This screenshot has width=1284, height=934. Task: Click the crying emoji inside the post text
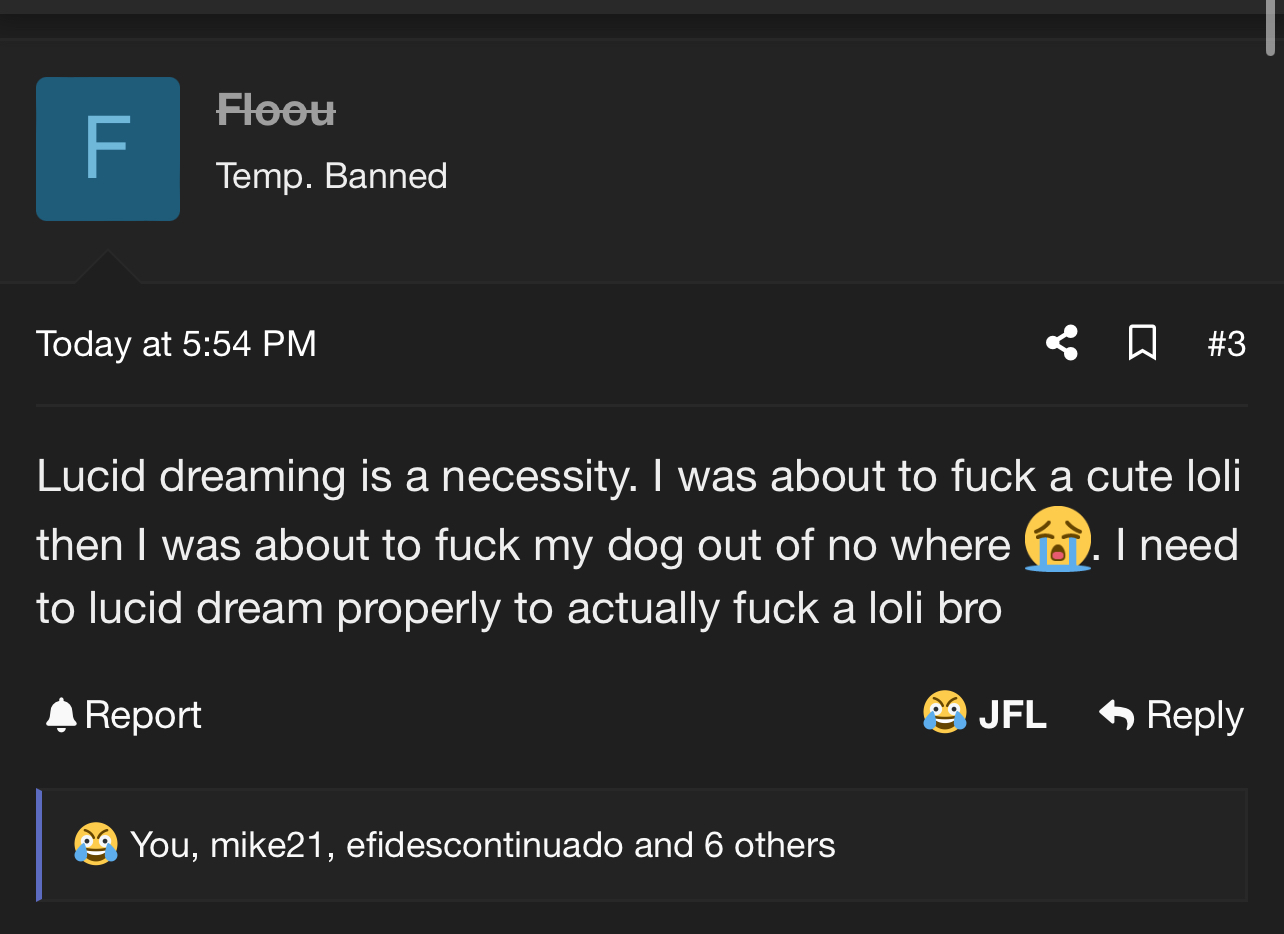coord(1057,540)
